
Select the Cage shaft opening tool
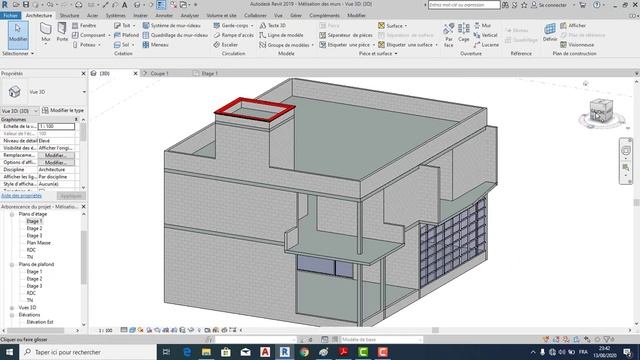(x=464, y=33)
